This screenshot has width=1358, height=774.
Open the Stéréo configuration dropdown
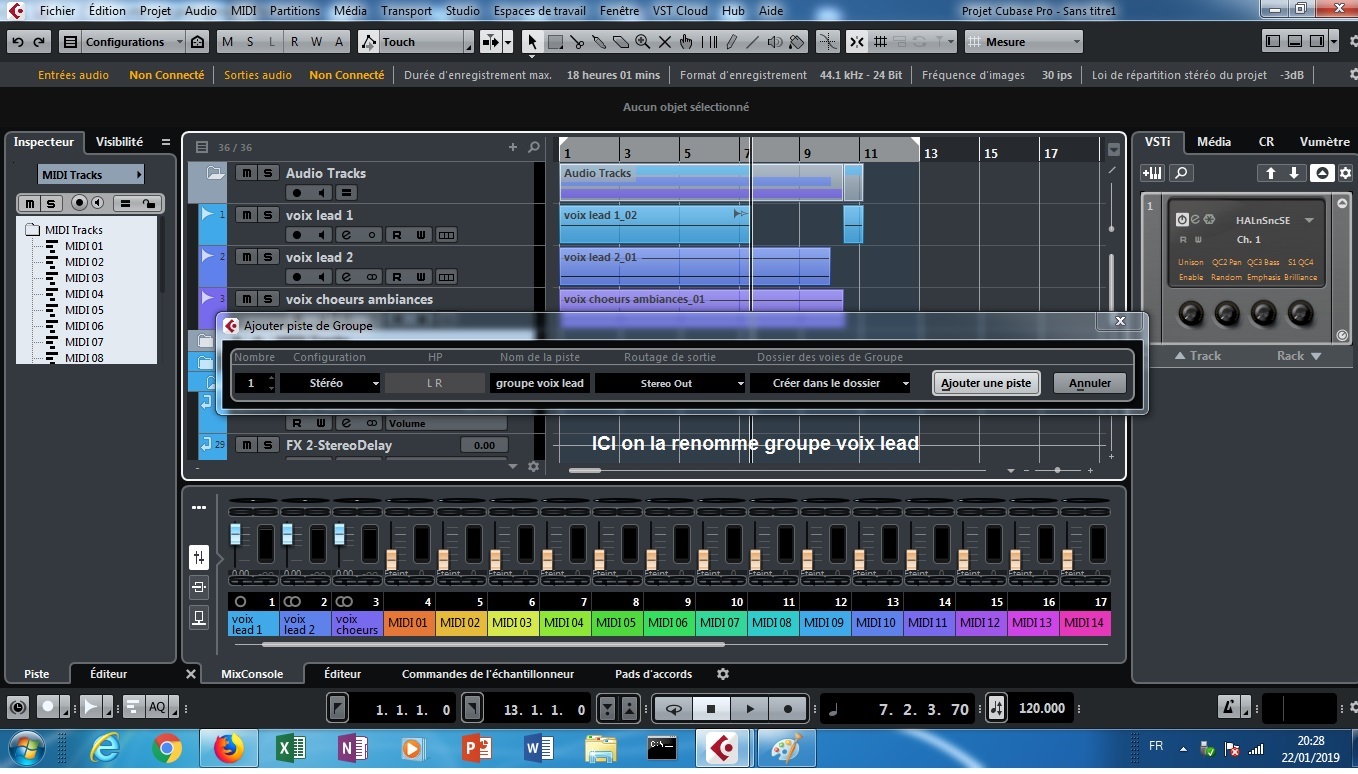pos(330,383)
